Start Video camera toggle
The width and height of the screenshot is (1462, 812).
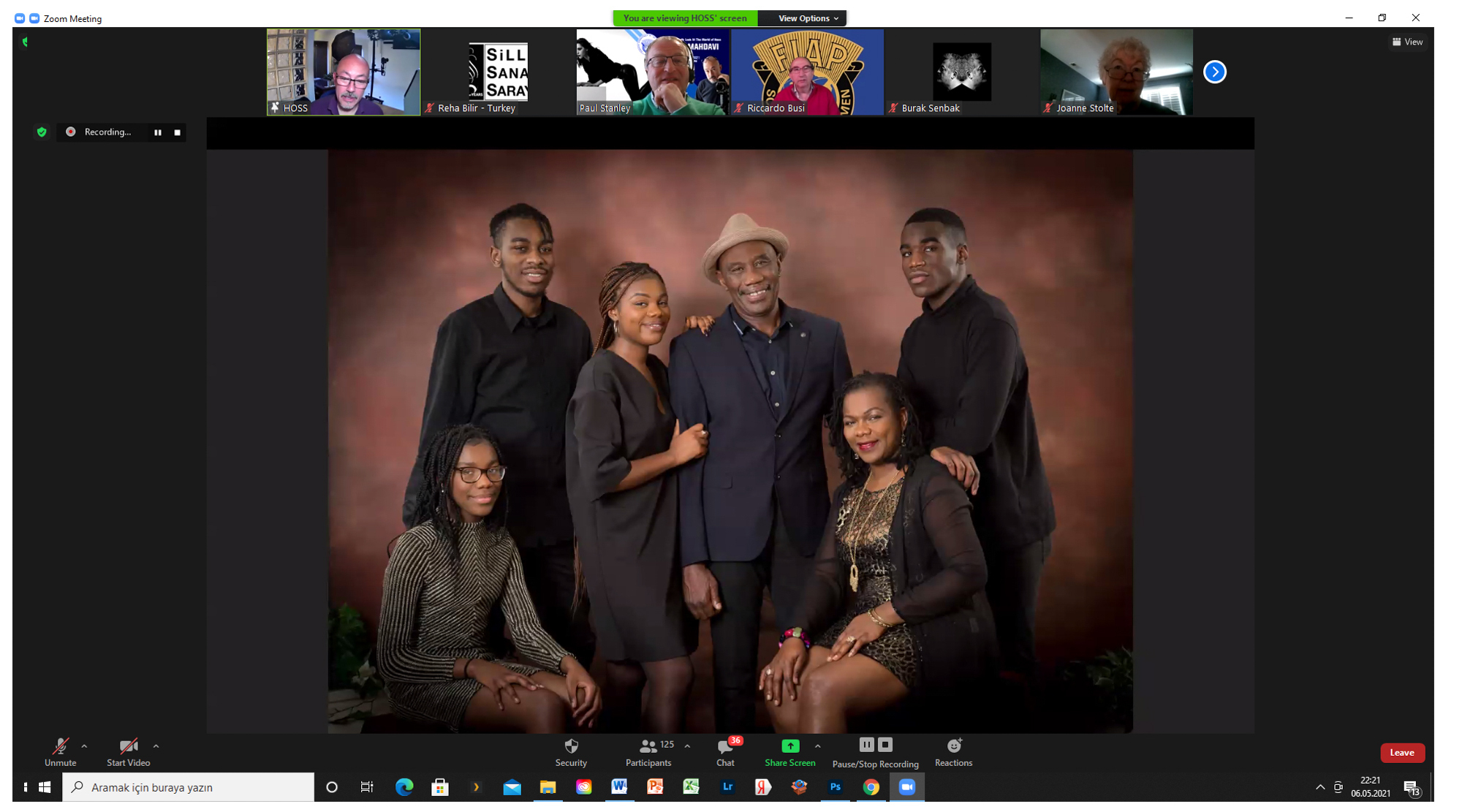[x=129, y=752]
